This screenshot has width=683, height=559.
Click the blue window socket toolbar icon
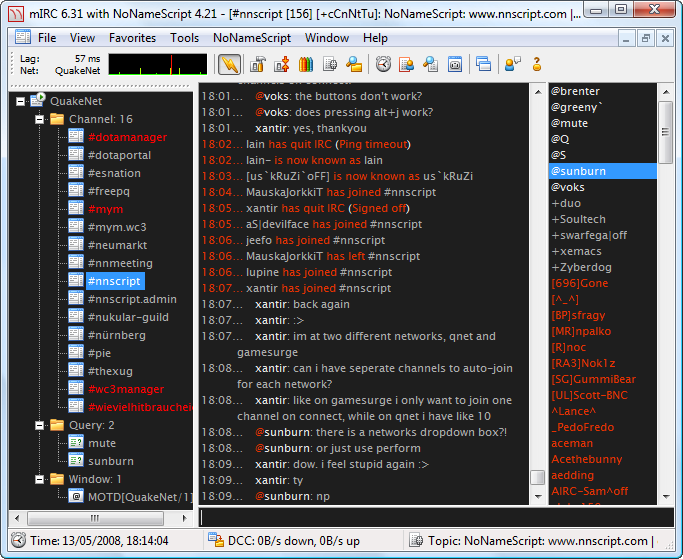[455, 64]
